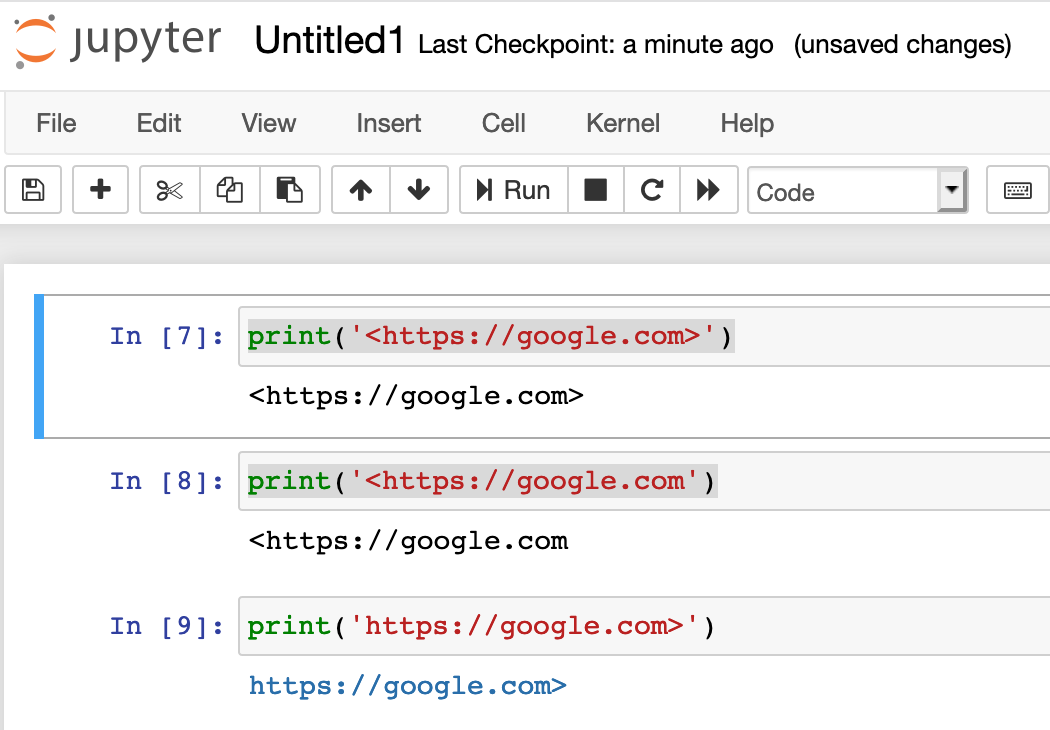Interrupt the kernel with the stop icon

(x=596, y=190)
